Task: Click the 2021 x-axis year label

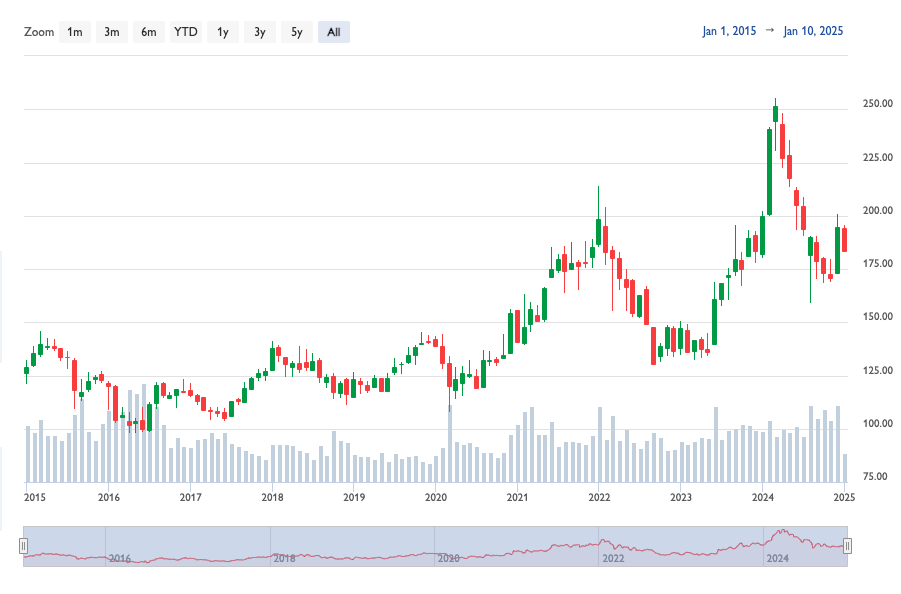Action: (517, 497)
